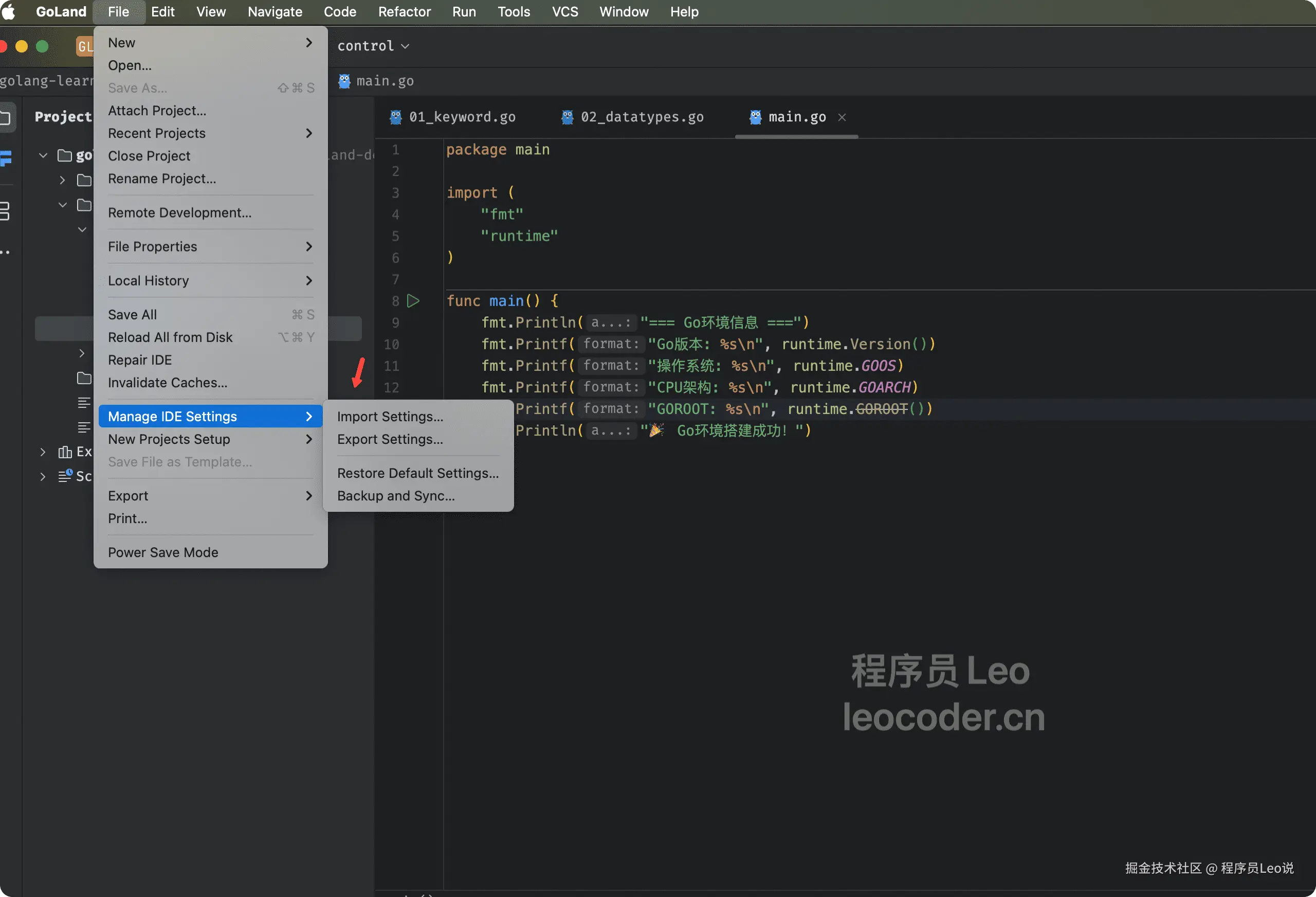Click the Project tool window title
Image resolution: width=1316 pixels, height=897 pixels.
[x=63, y=117]
